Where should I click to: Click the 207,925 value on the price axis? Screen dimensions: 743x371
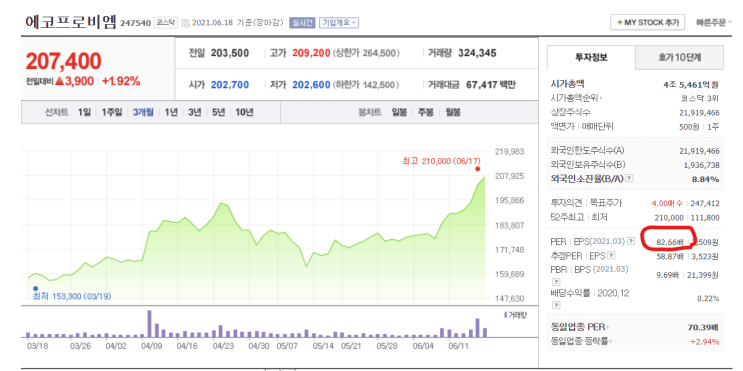click(510, 176)
